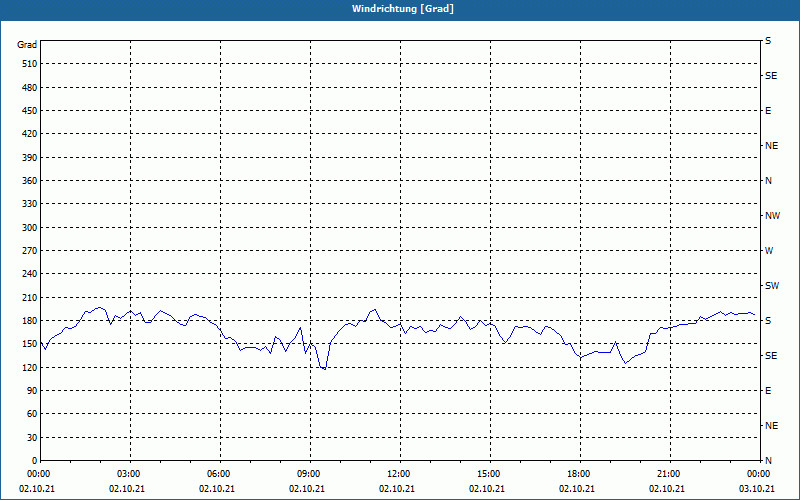The height and width of the screenshot is (500, 800).
Task: Select the 03.10.21 date label
Action: pyautogui.click(x=757, y=489)
